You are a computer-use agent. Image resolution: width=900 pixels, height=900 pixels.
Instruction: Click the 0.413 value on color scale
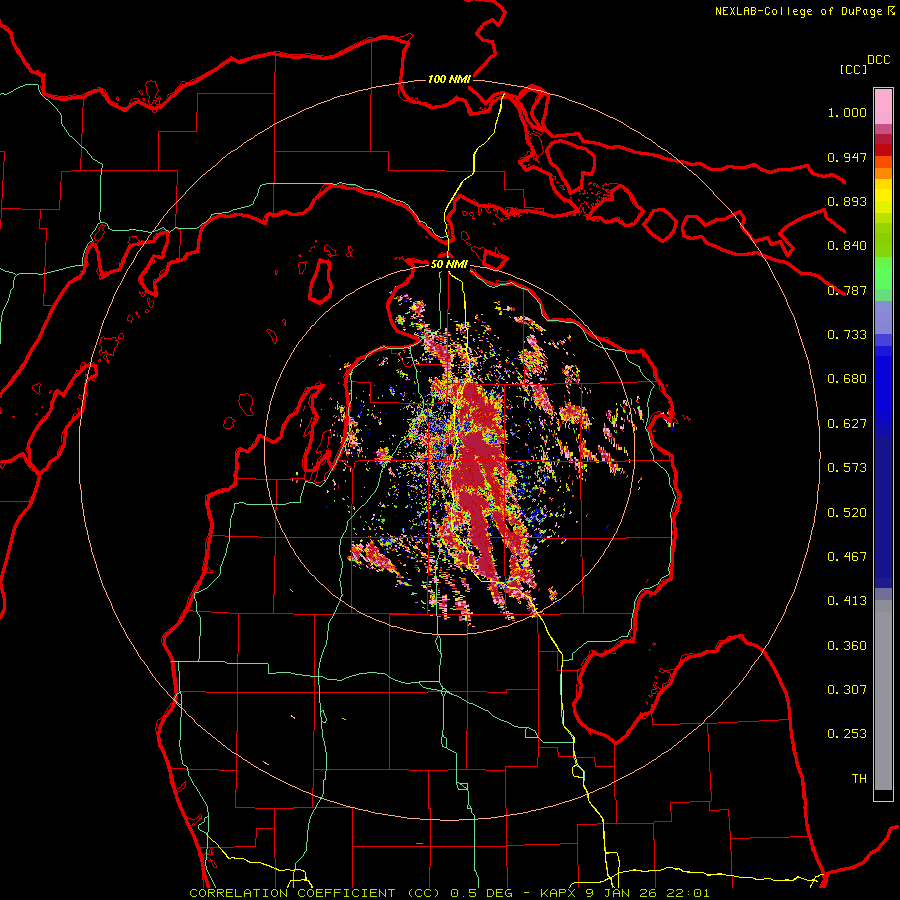pos(847,601)
